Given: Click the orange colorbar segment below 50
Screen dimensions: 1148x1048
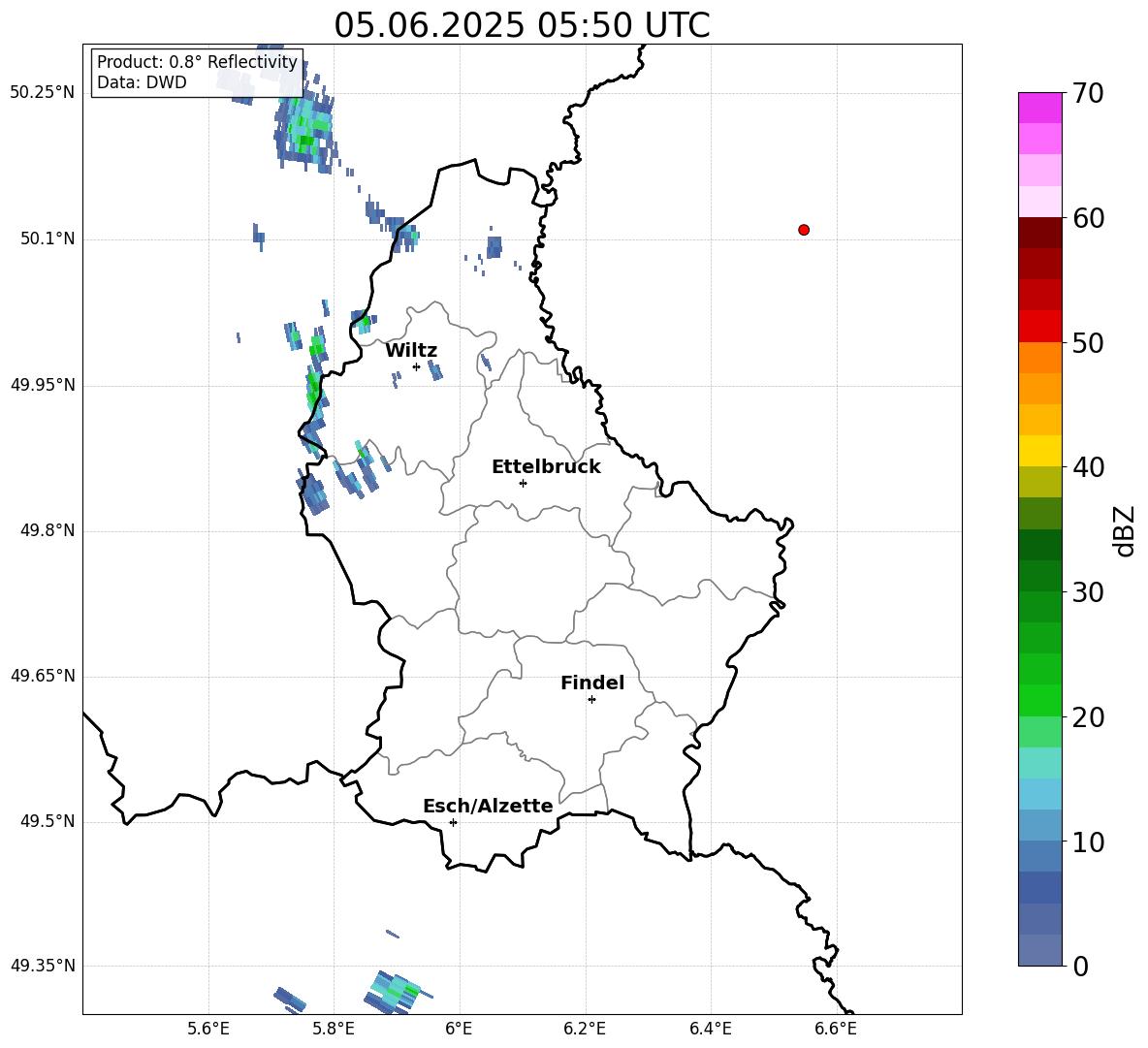Looking at the screenshot, I should pyautogui.click(x=1039, y=357).
